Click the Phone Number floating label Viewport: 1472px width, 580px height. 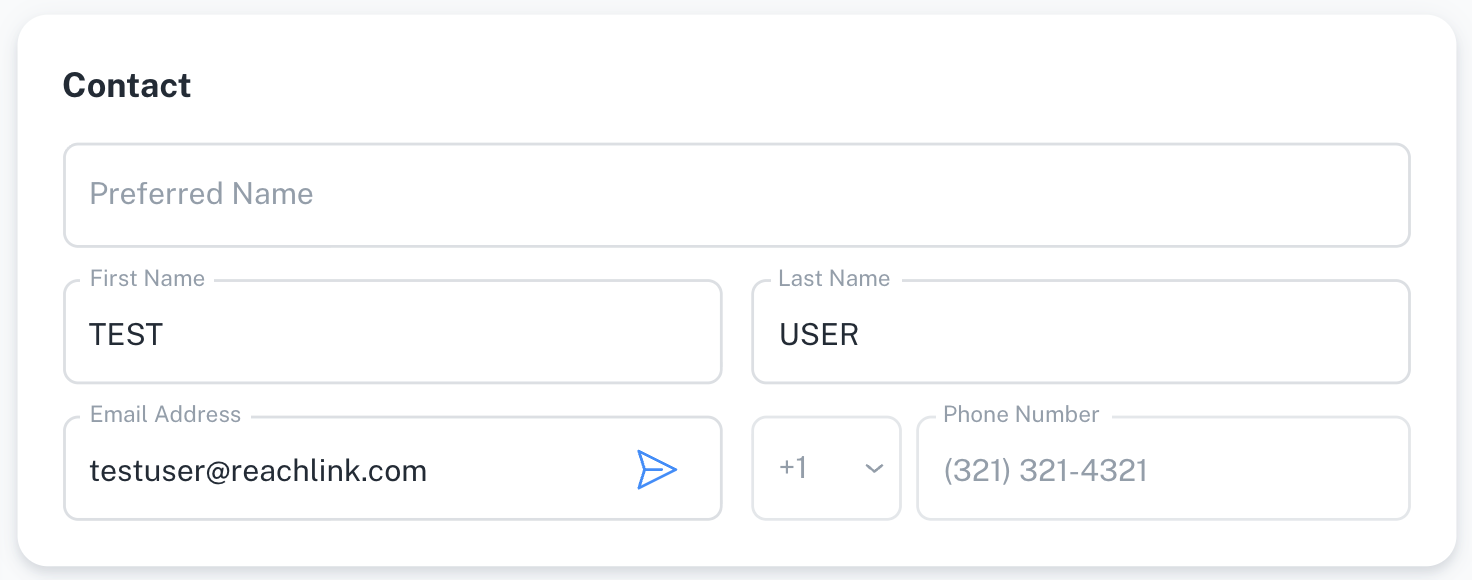(x=1021, y=415)
